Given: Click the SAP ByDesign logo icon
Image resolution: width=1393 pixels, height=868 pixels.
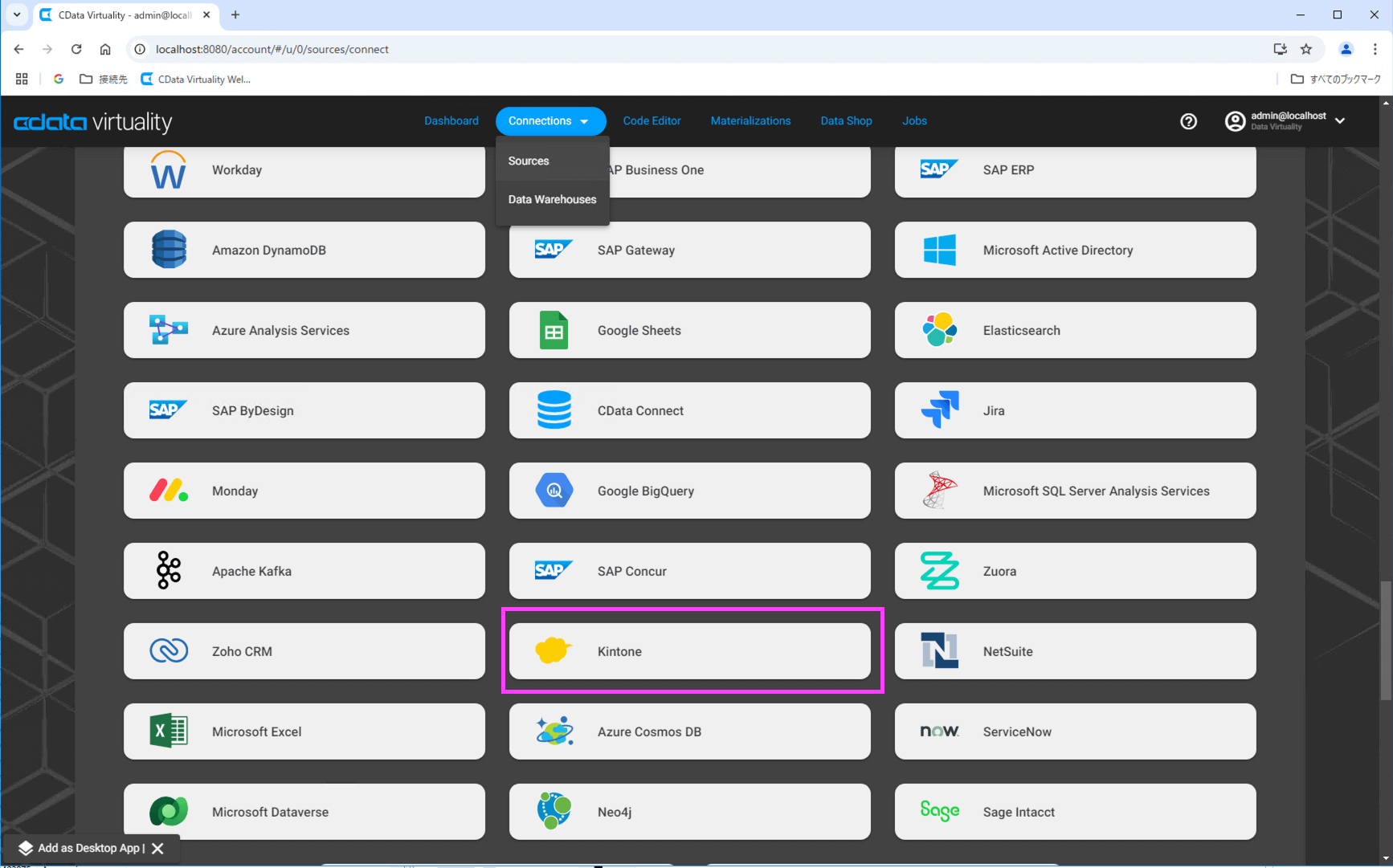Looking at the screenshot, I should pyautogui.click(x=169, y=410).
